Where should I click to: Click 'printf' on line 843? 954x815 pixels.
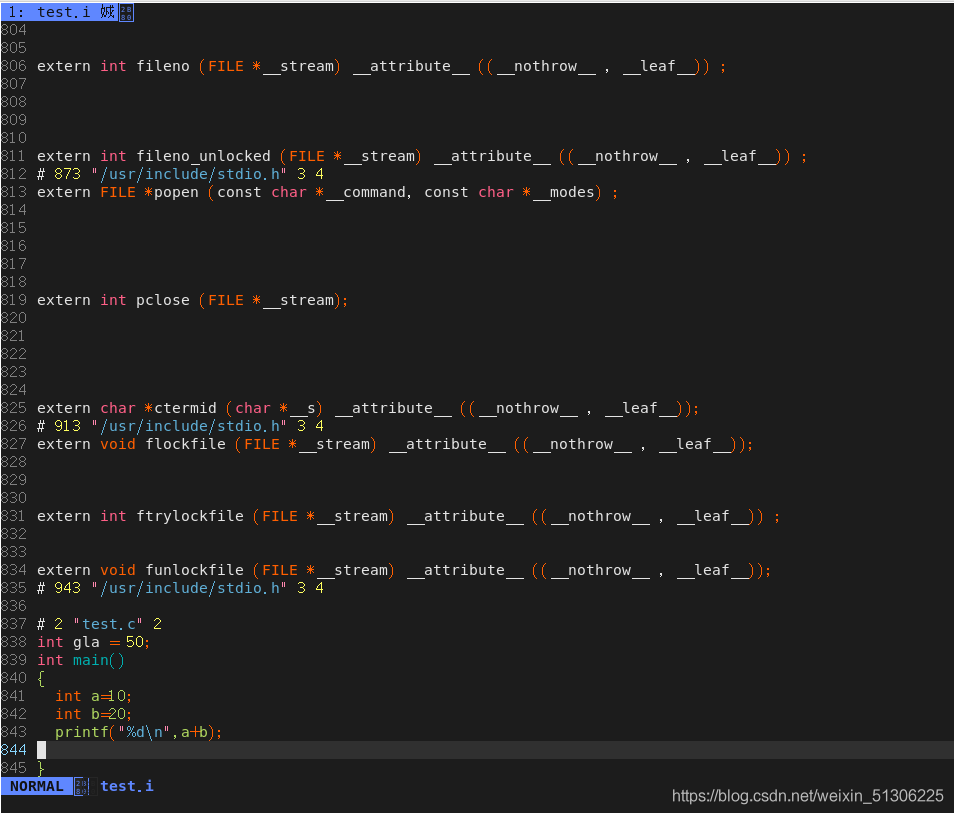coord(82,732)
